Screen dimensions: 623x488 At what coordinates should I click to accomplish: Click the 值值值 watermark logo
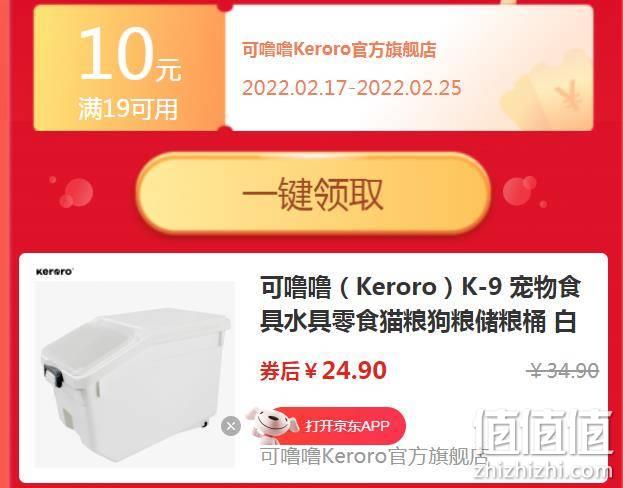click(x=544, y=432)
